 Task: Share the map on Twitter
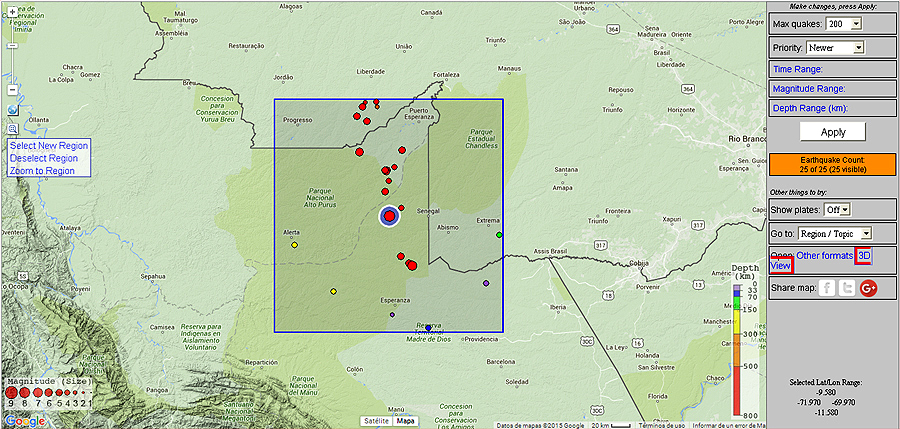[x=847, y=288]
